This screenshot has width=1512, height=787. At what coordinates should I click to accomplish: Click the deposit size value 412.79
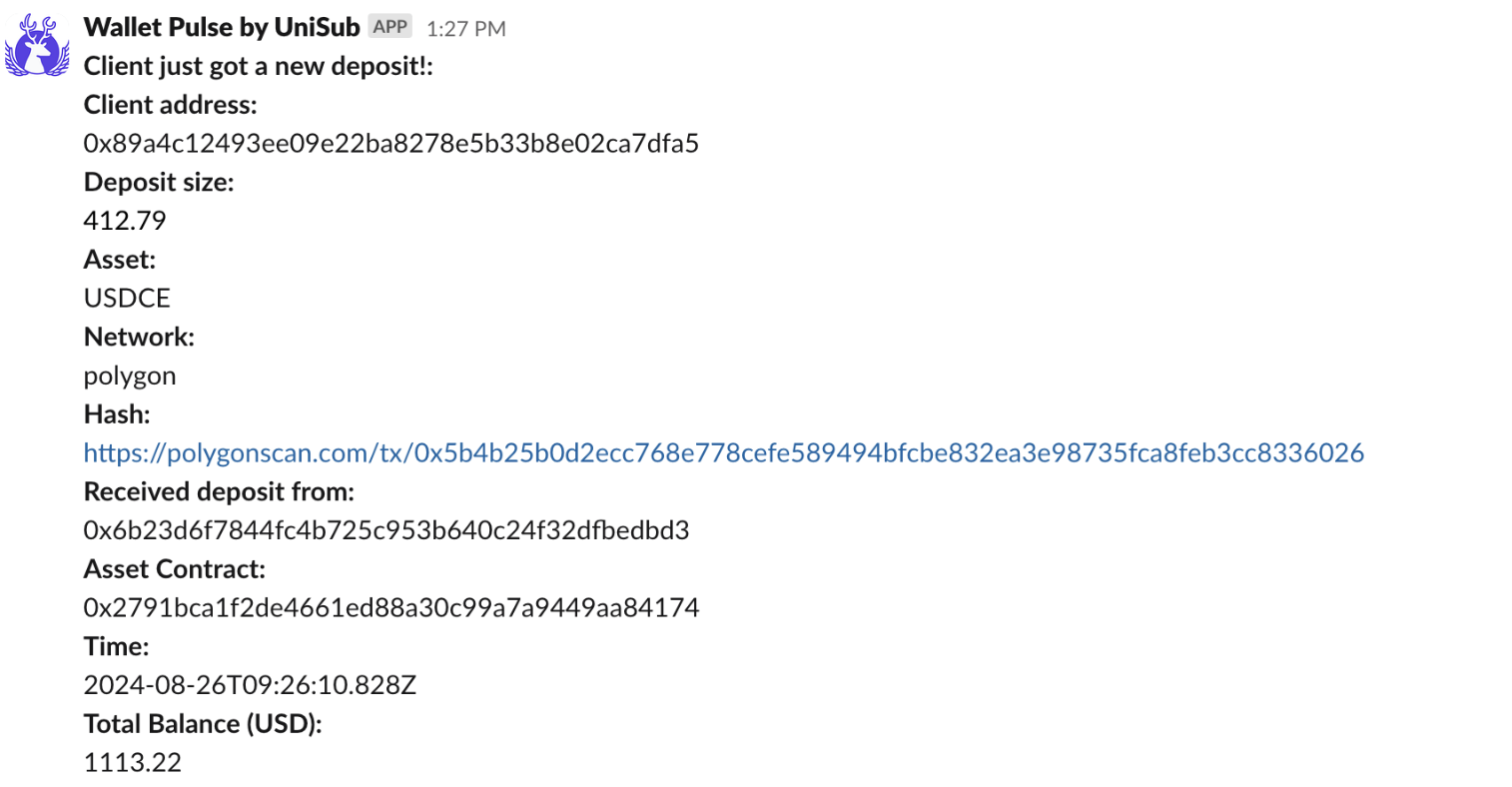pyautogui.click(x=125, y=221)
